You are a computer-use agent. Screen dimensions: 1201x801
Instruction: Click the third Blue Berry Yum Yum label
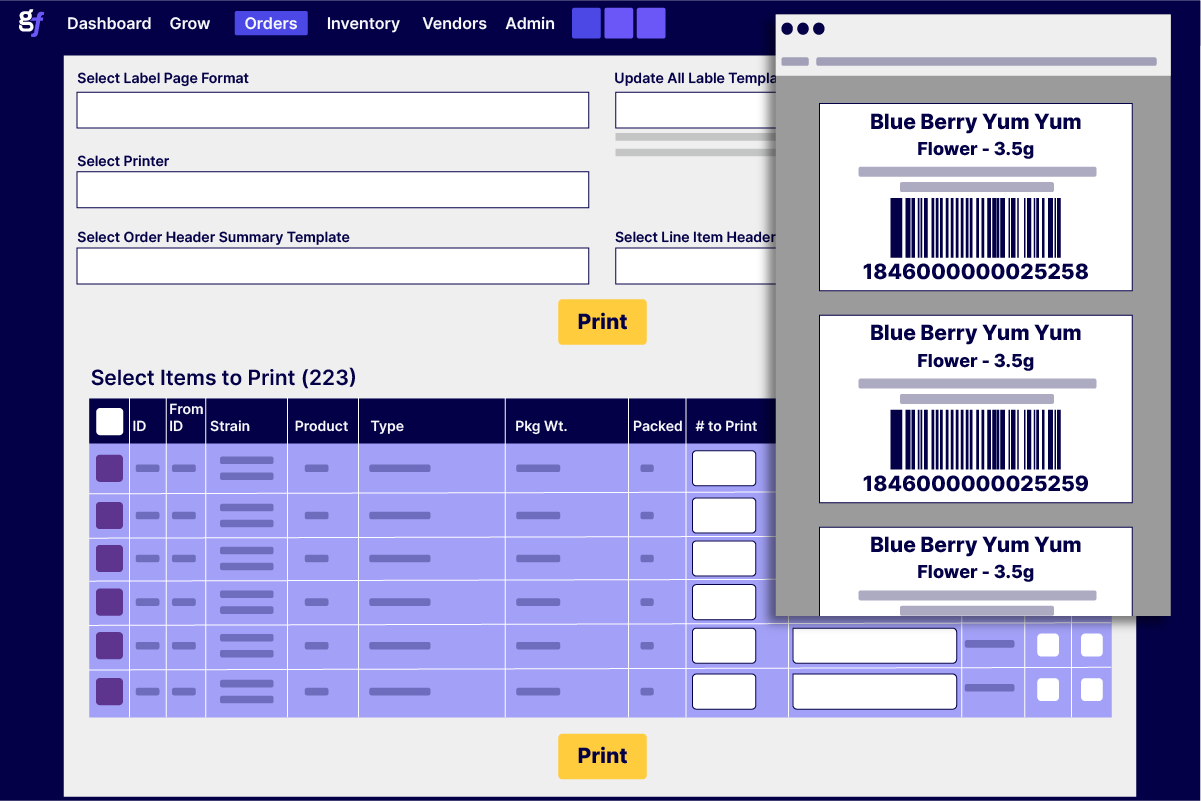tap(976, 571)
